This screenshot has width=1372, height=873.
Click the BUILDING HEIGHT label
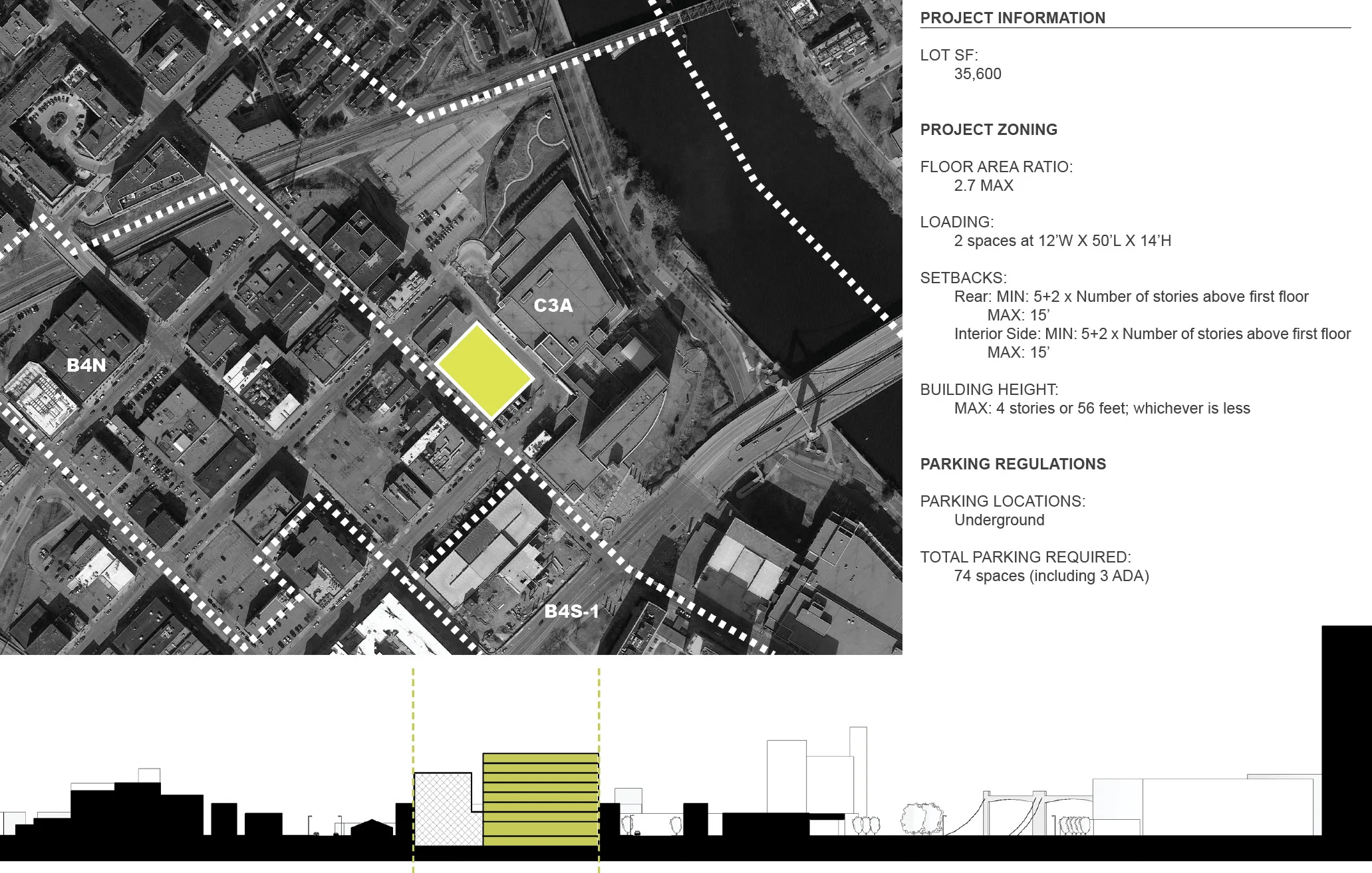[989, 390]
